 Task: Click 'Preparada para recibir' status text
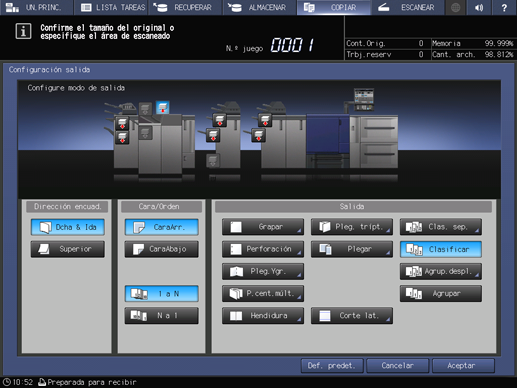click(x=92, y=382)
